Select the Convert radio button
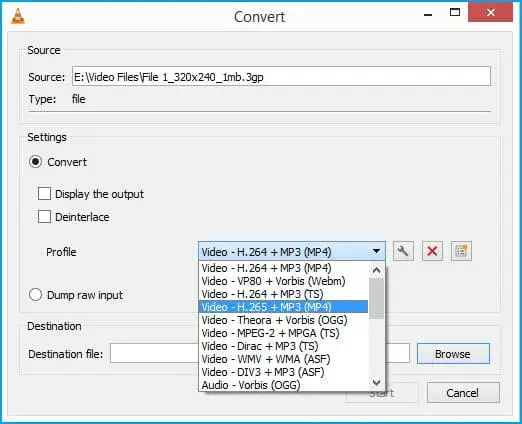522x424 pixels. (x=35, y=162)
